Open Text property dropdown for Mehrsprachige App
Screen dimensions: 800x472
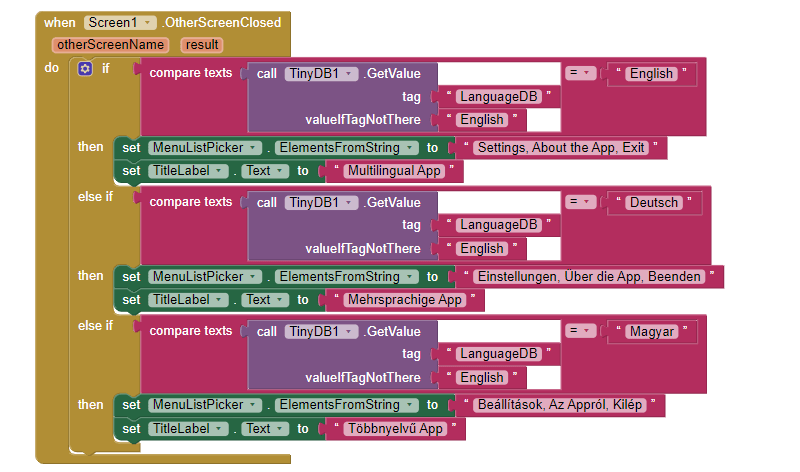(265, 300)
